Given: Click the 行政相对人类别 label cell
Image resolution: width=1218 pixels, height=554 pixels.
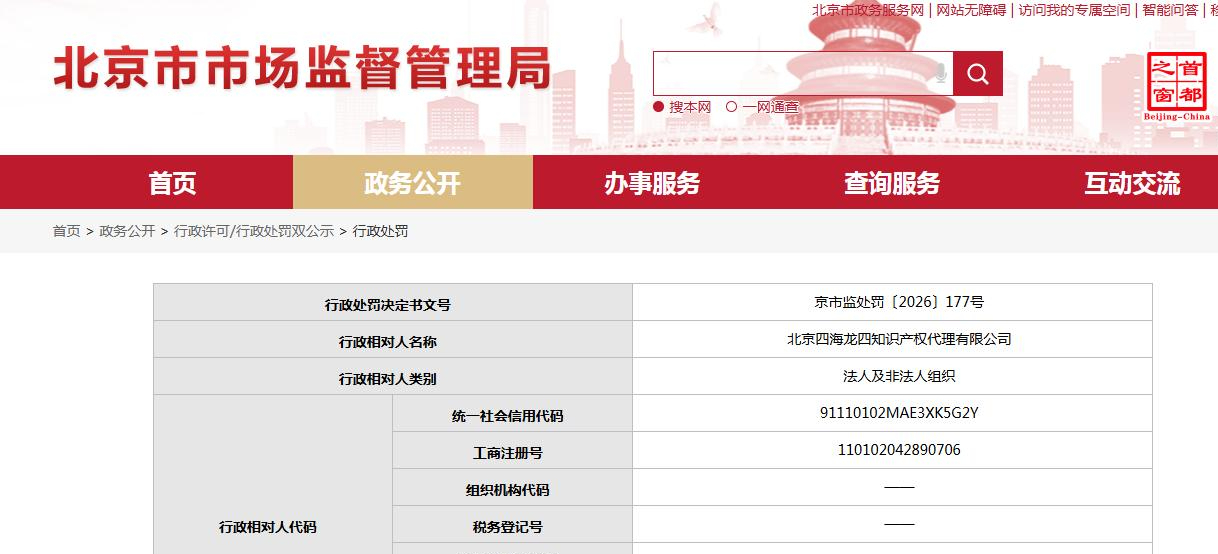Looking at the screenshot, I should (393, 378).
